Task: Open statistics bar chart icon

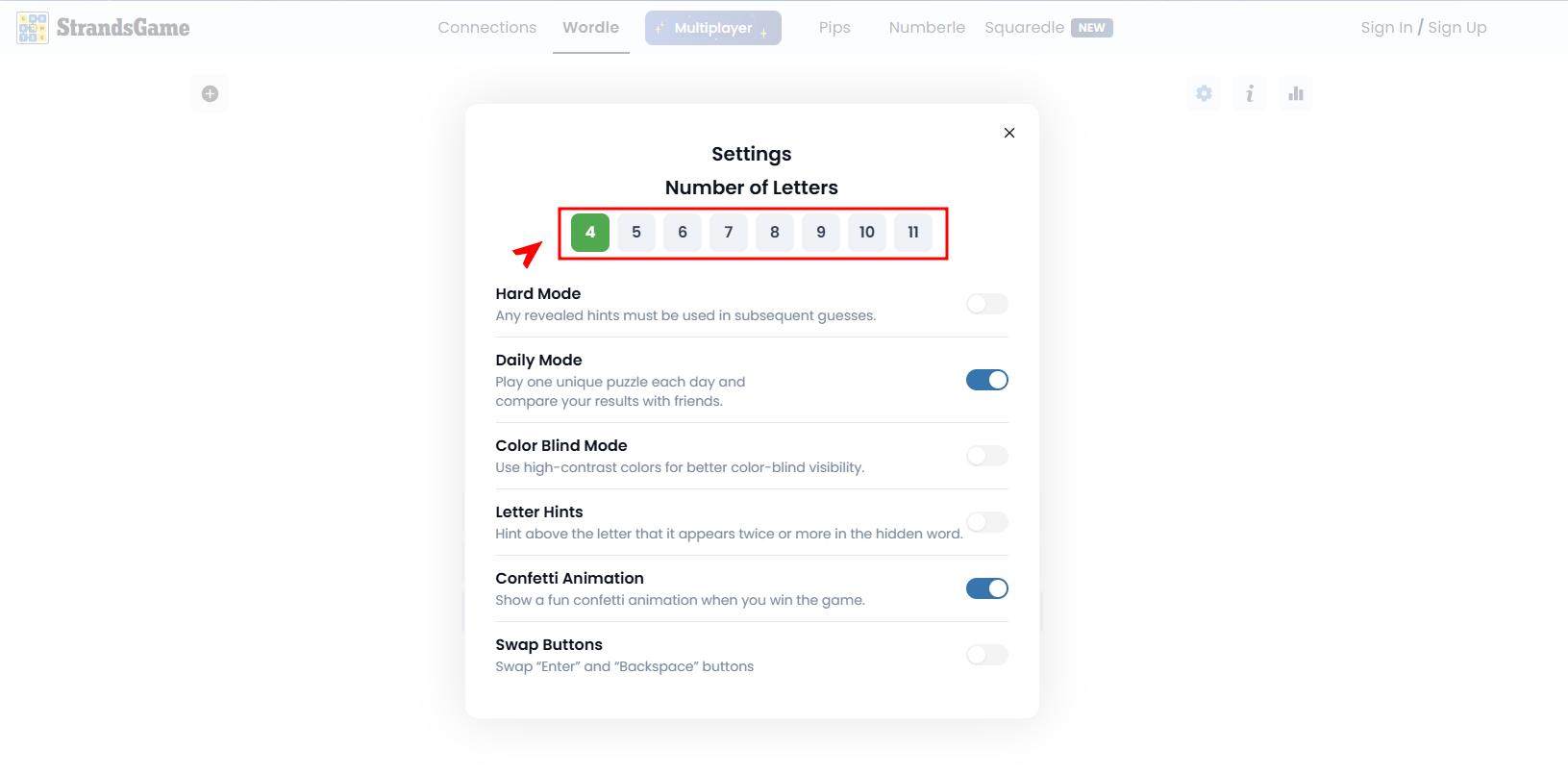Action: 1296,93
